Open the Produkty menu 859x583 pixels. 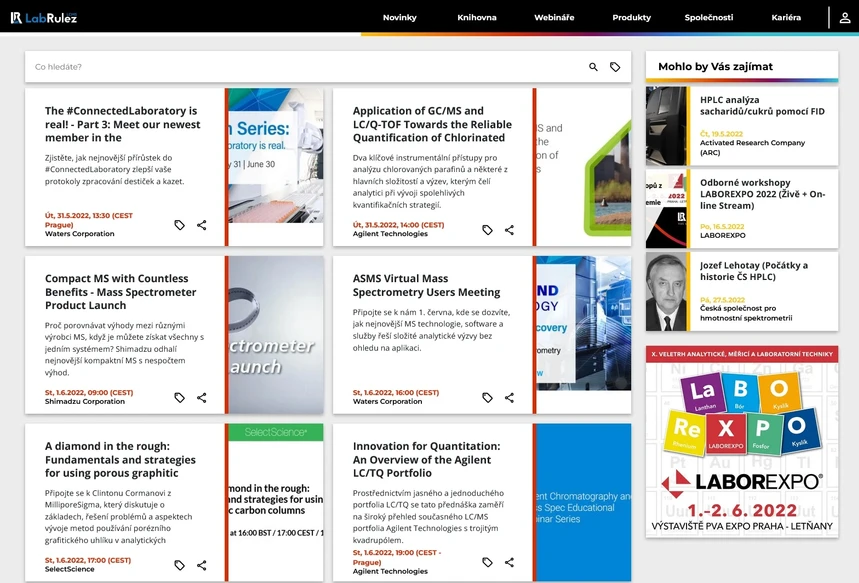(631, 18)
